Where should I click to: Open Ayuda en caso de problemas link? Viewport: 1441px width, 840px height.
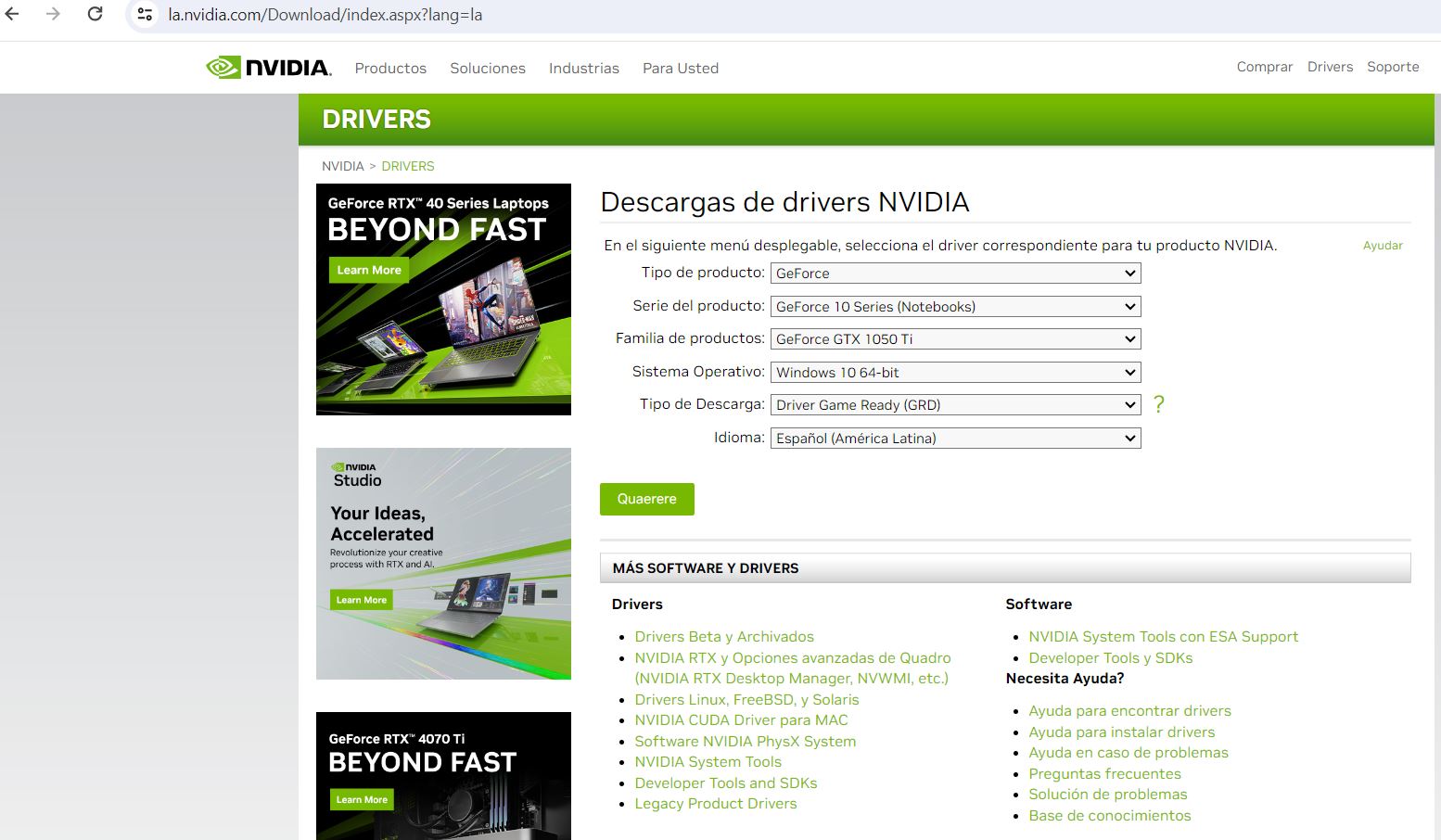tap(1129, 753)
